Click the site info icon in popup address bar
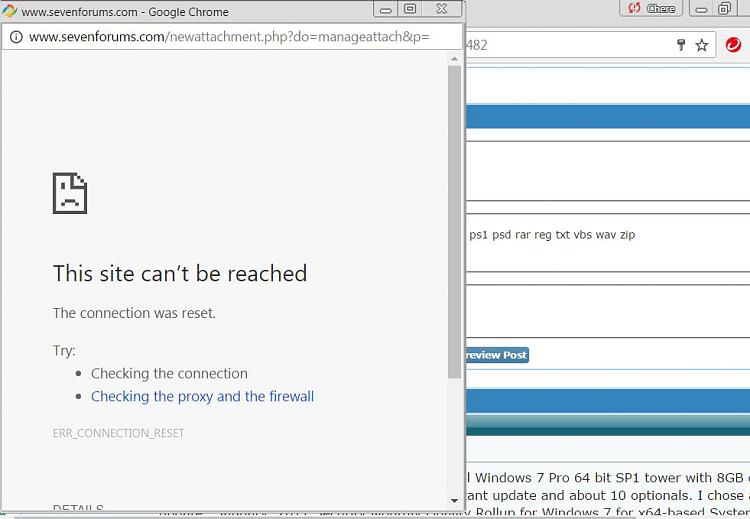 click(16, 37)
